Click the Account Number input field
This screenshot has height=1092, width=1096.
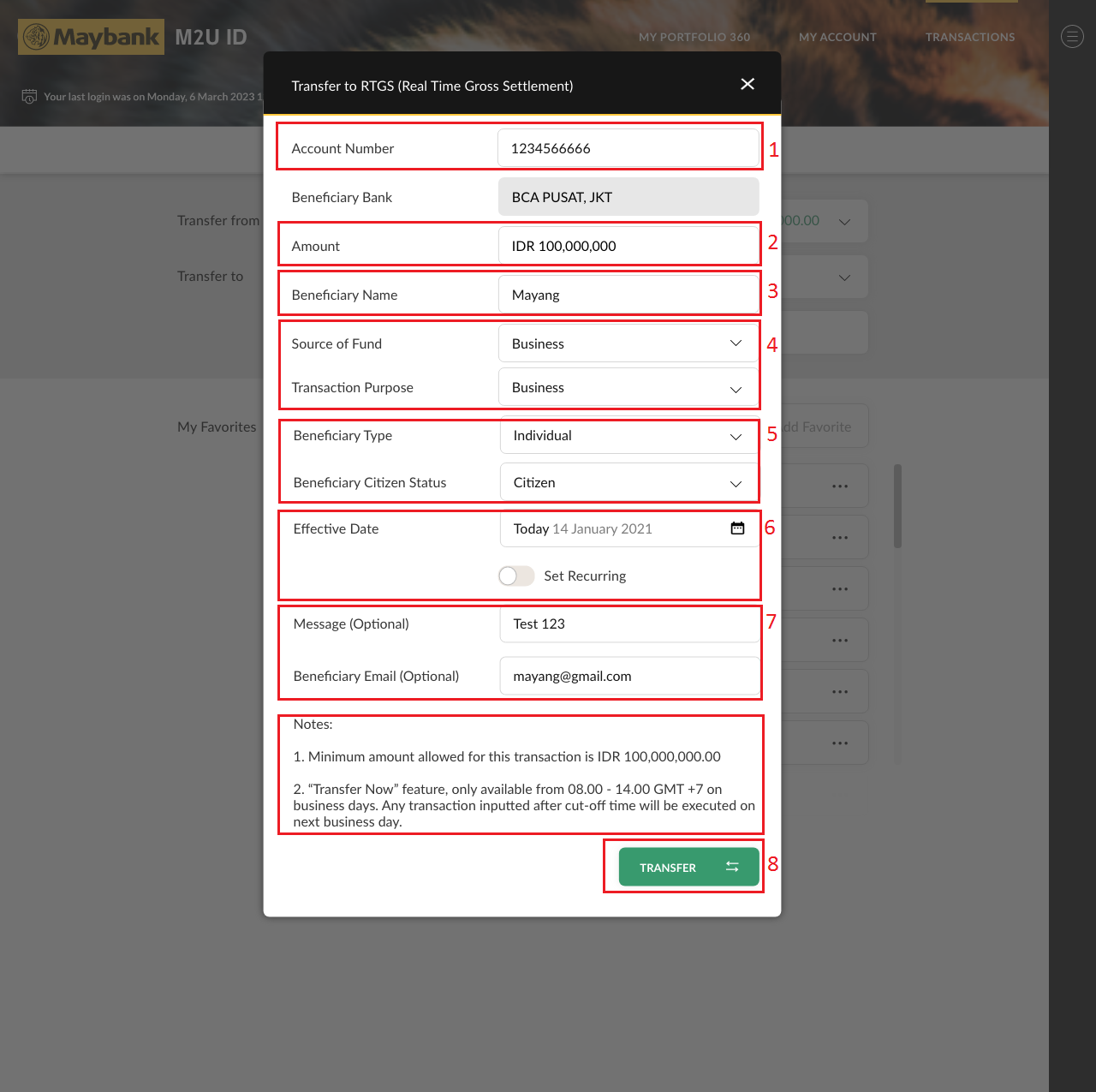(628, 148)
